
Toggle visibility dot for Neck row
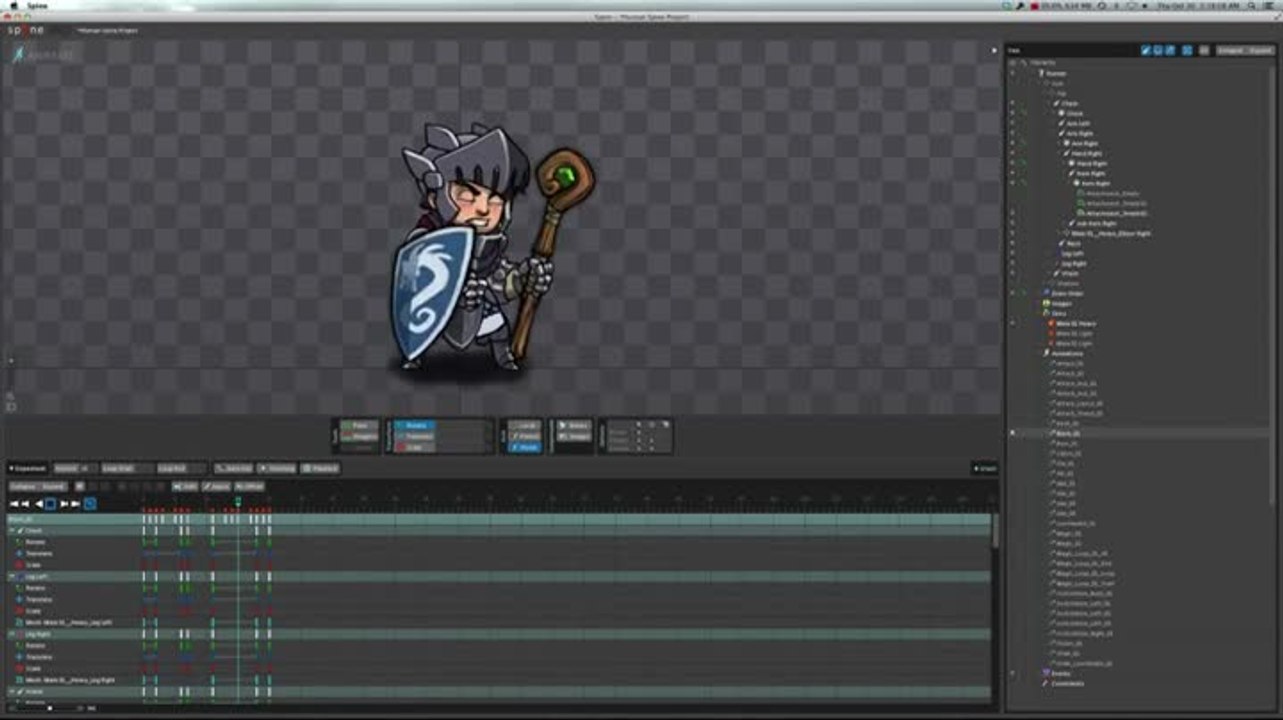[x=1012, y=243]
